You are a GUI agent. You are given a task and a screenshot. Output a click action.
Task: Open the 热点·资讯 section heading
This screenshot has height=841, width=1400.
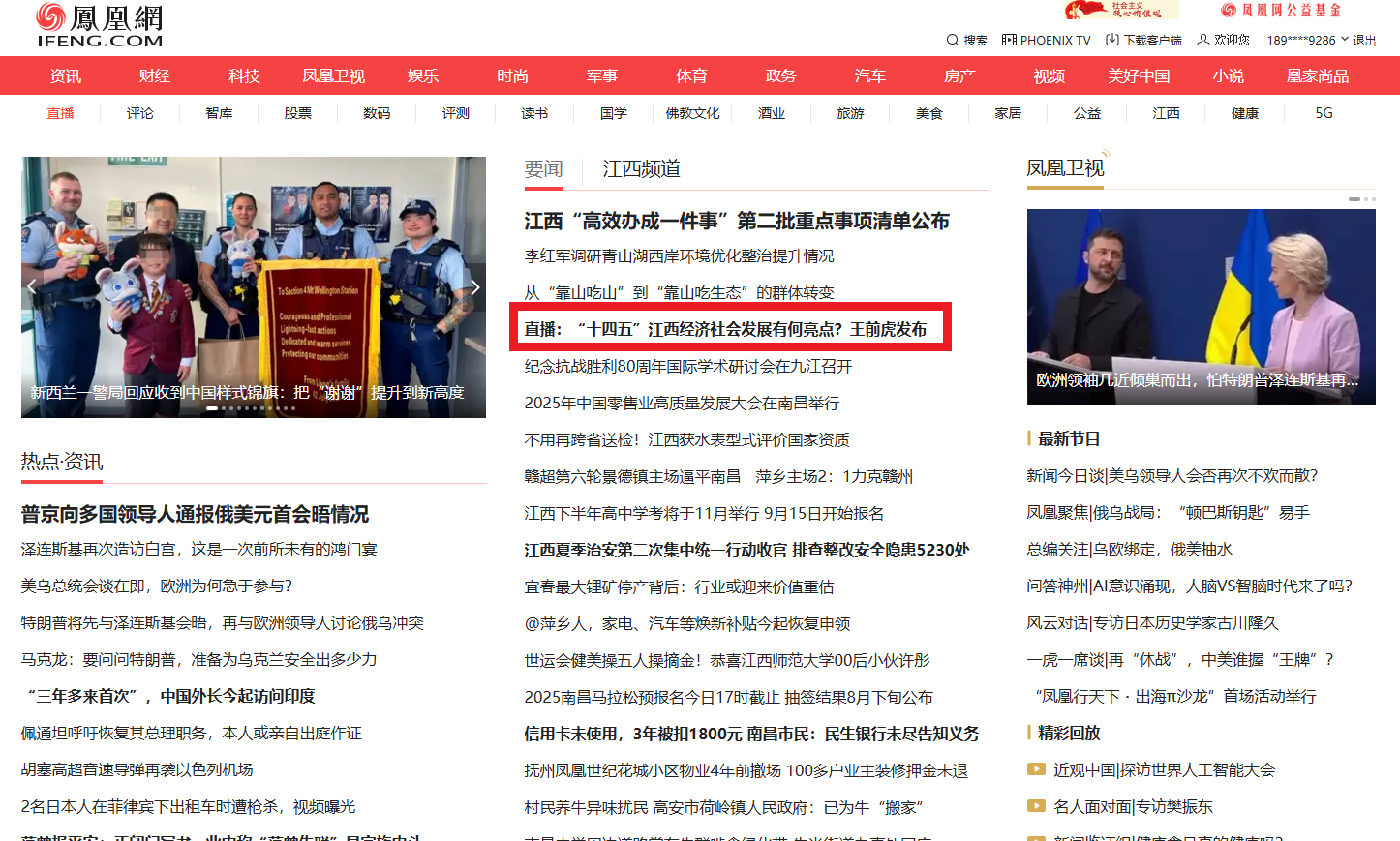coord(62,462)
